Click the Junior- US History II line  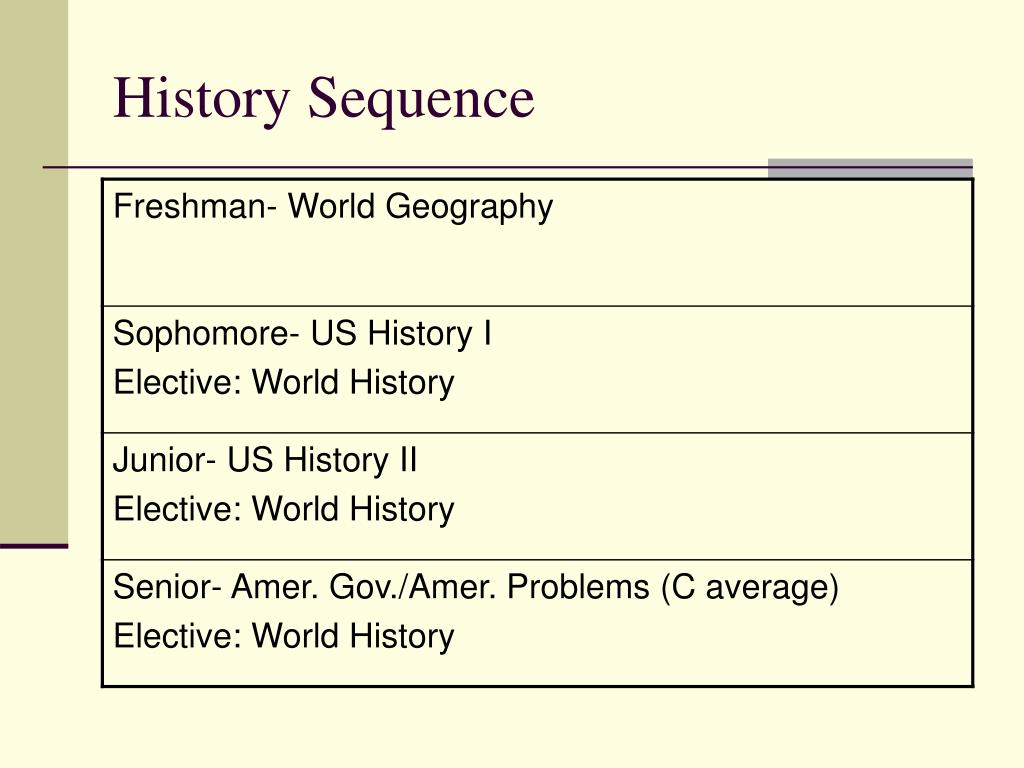point(265,460)
